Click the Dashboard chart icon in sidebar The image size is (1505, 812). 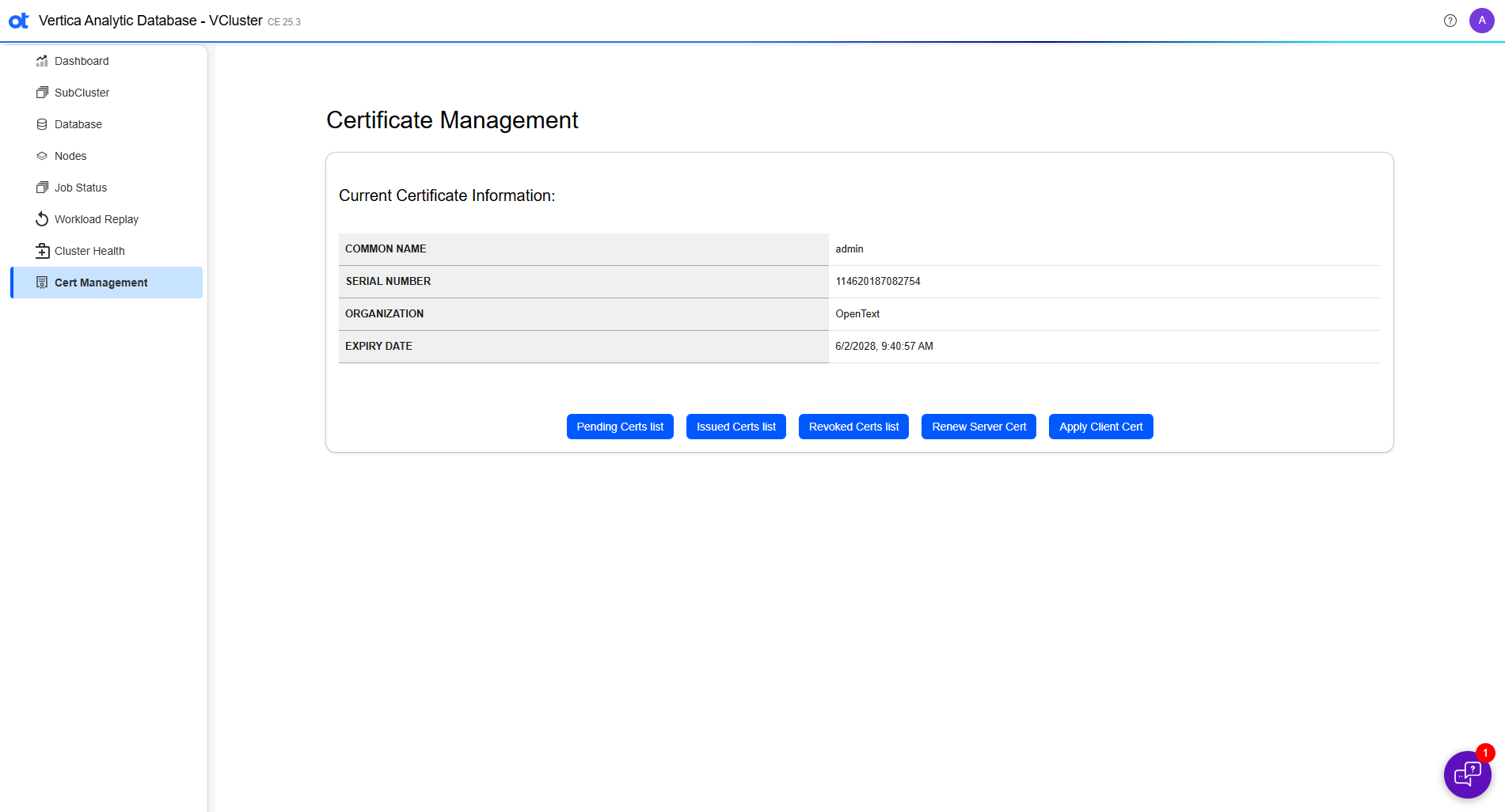click(x=42, y=61)
